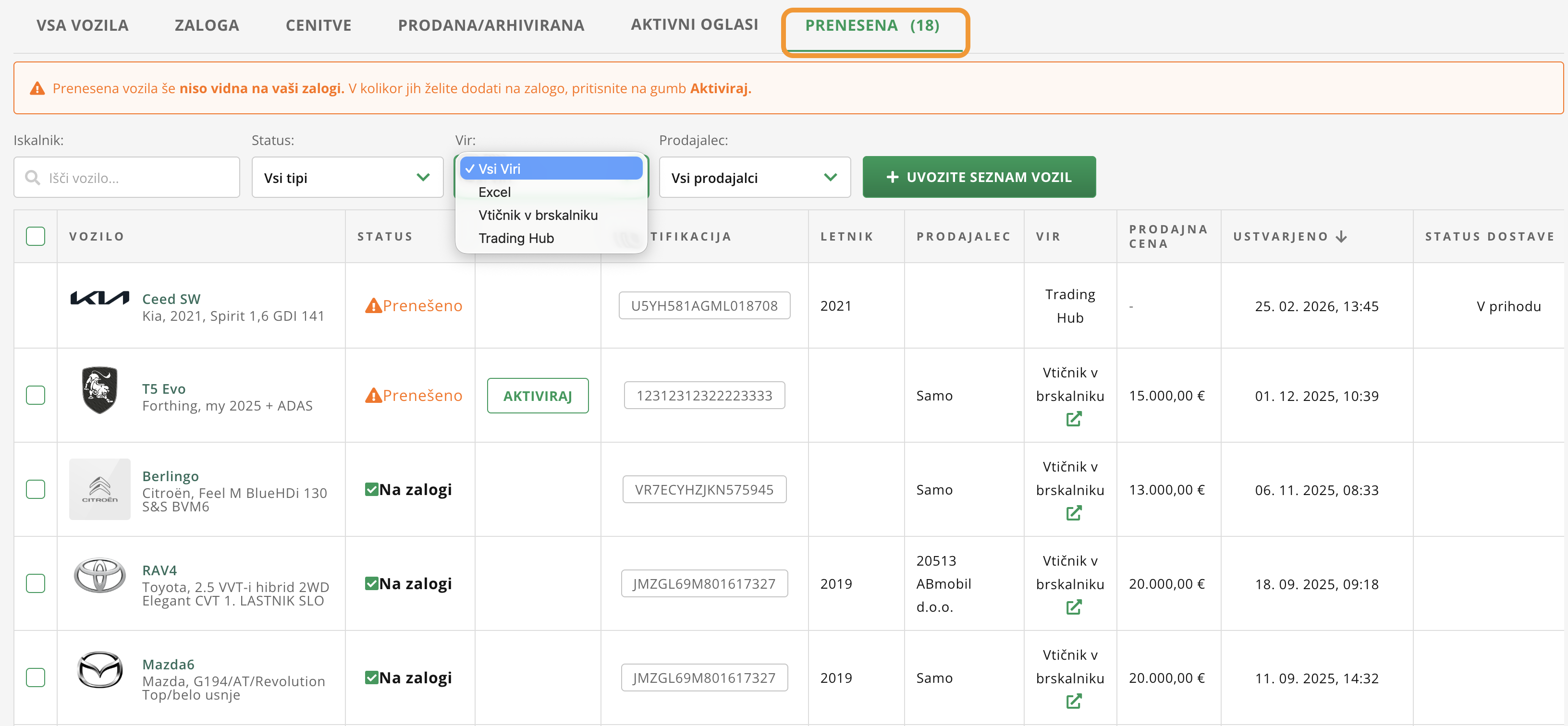Select Trading Hub from Vir dropdown
Screen dimensions: 1568x726
tap(515, 239)
